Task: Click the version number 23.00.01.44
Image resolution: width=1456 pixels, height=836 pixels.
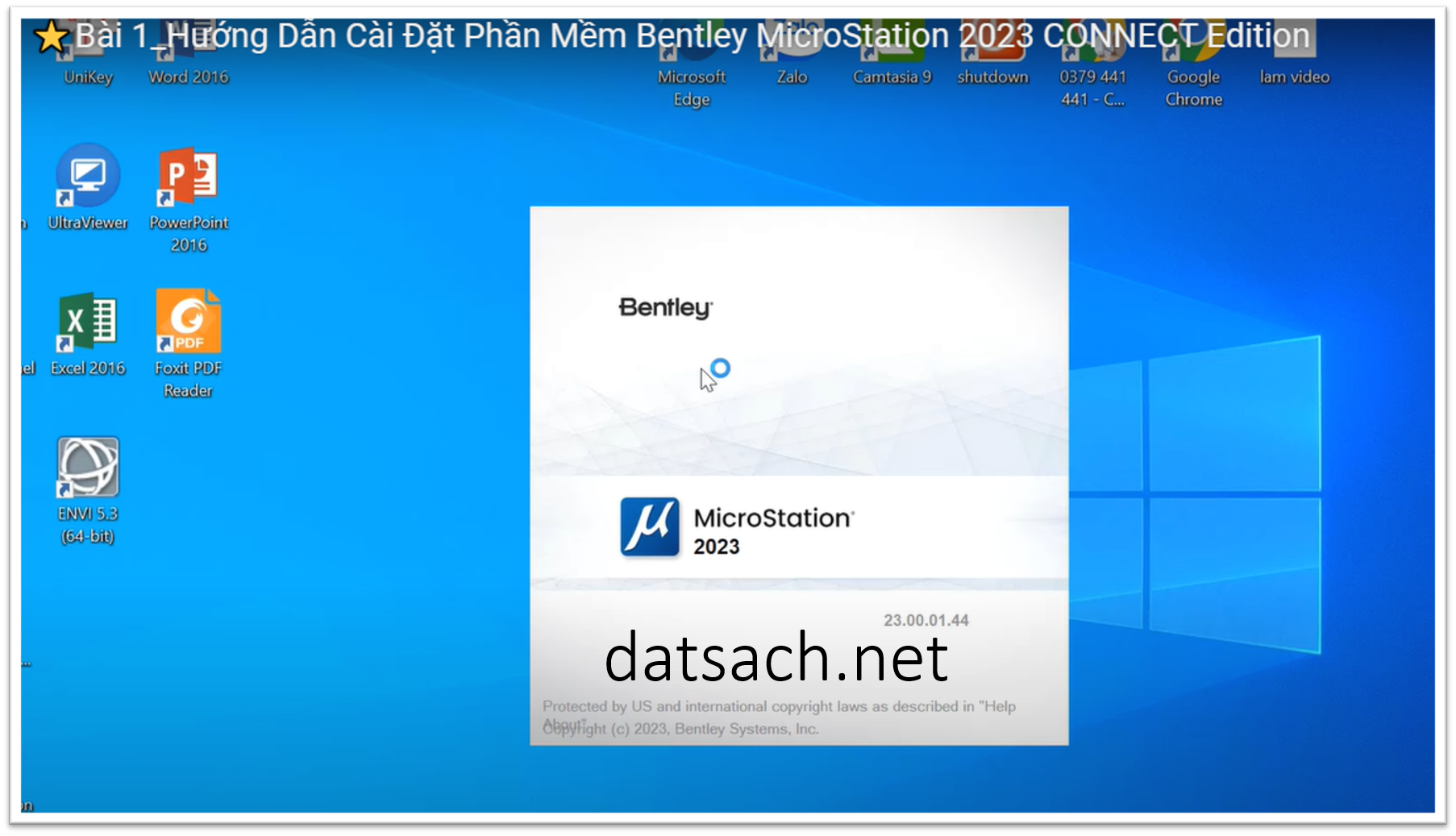Action: [927, 620]
